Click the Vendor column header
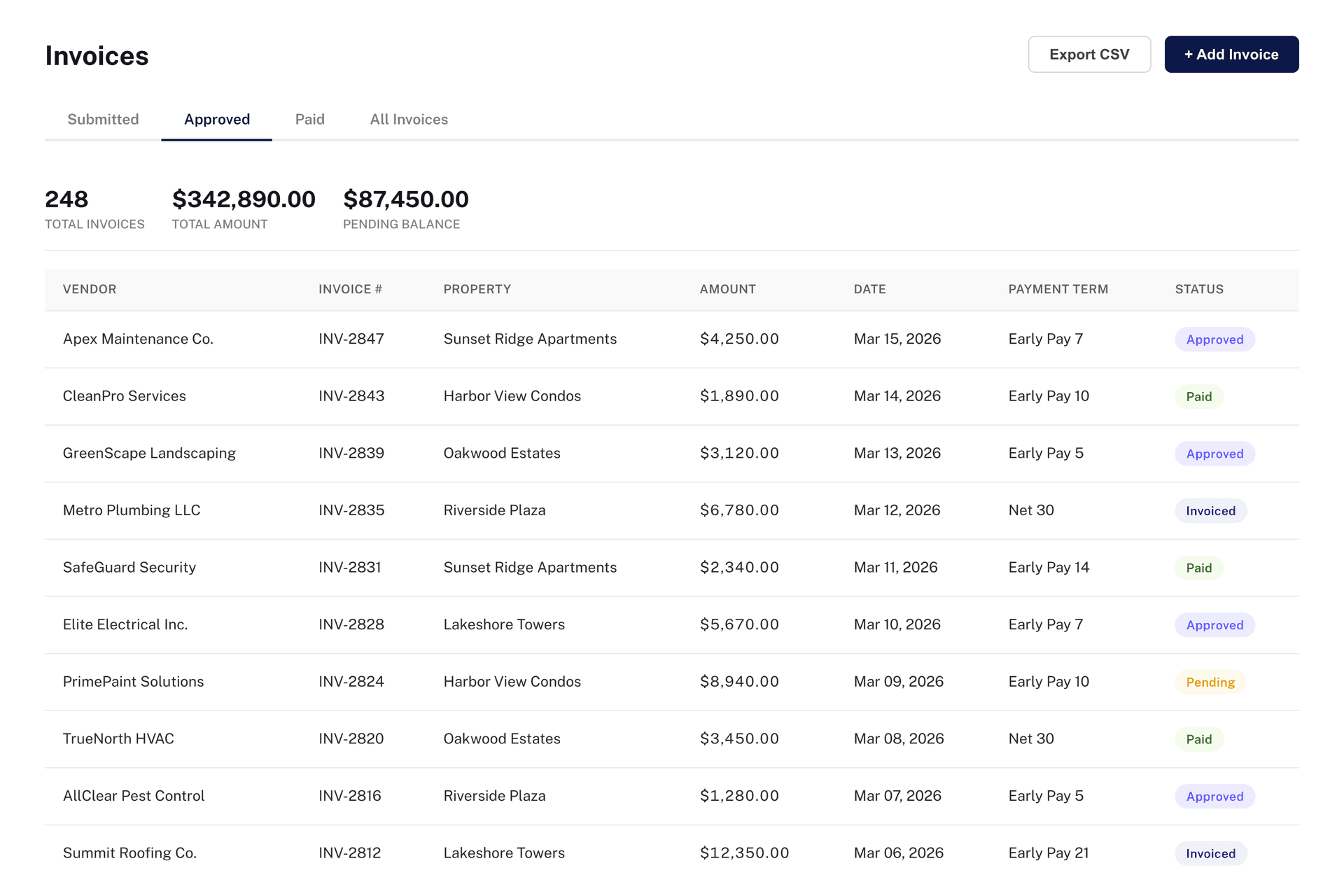Image resolution: width=1344 pixels, height=896 pixels. pyautogui.click(x=90, y=289)
